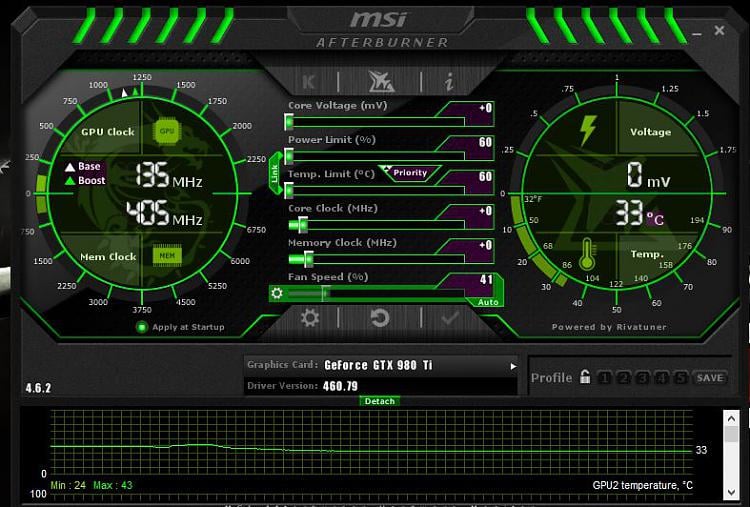Viewport: 750px width, 507px height.
Task: Open settings gear below sliders
Action: click(x=309, y=318)
